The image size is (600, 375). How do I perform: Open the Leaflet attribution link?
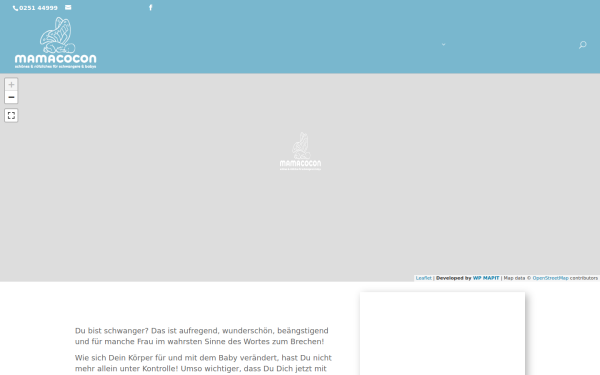423,278
